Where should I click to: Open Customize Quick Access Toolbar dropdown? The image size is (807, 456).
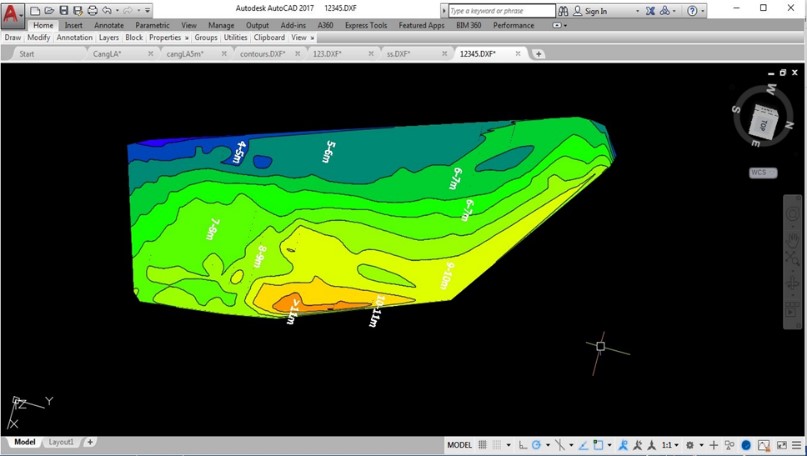147,10
